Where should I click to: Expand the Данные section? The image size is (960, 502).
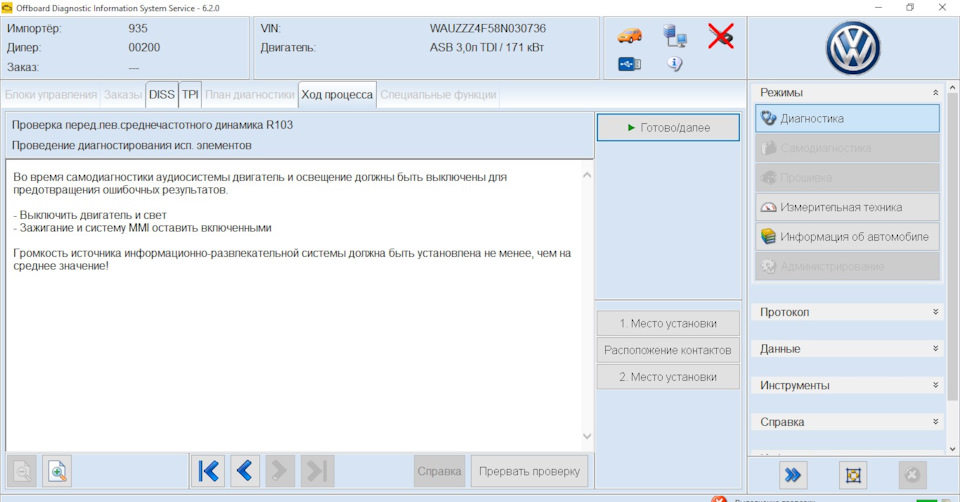(x=936, y=349)
